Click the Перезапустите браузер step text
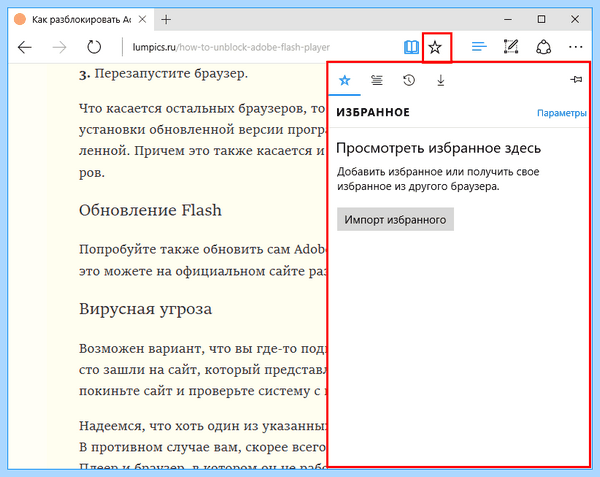The height and width of the screenshot is (477, 600). pyautogui.click(x=171, y=73)
